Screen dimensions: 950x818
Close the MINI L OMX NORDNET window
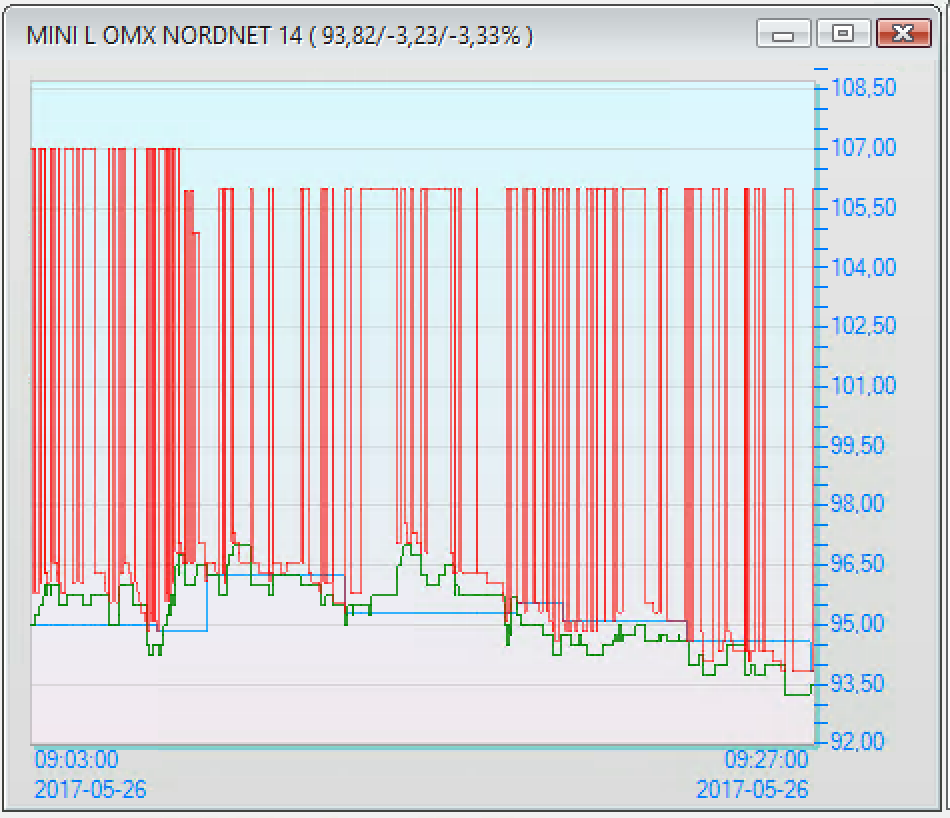(903, 35)
